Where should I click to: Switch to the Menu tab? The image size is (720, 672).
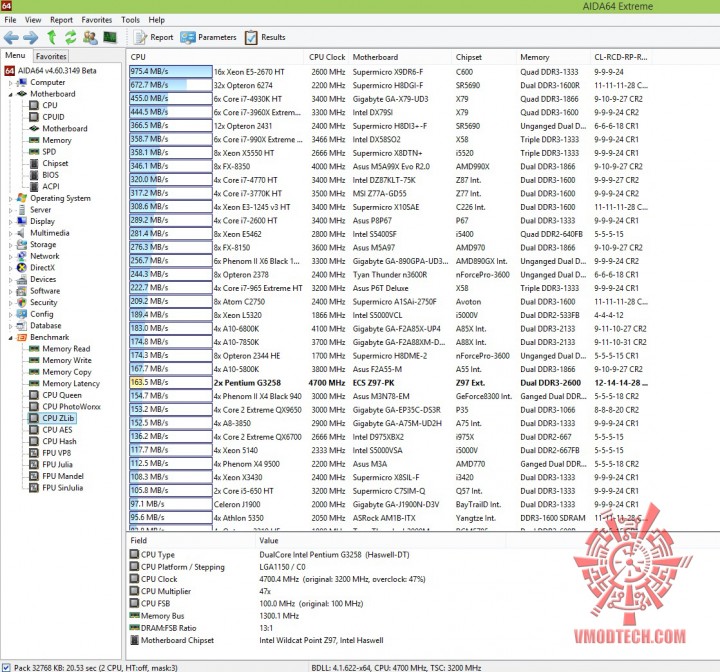click(15, 55)
